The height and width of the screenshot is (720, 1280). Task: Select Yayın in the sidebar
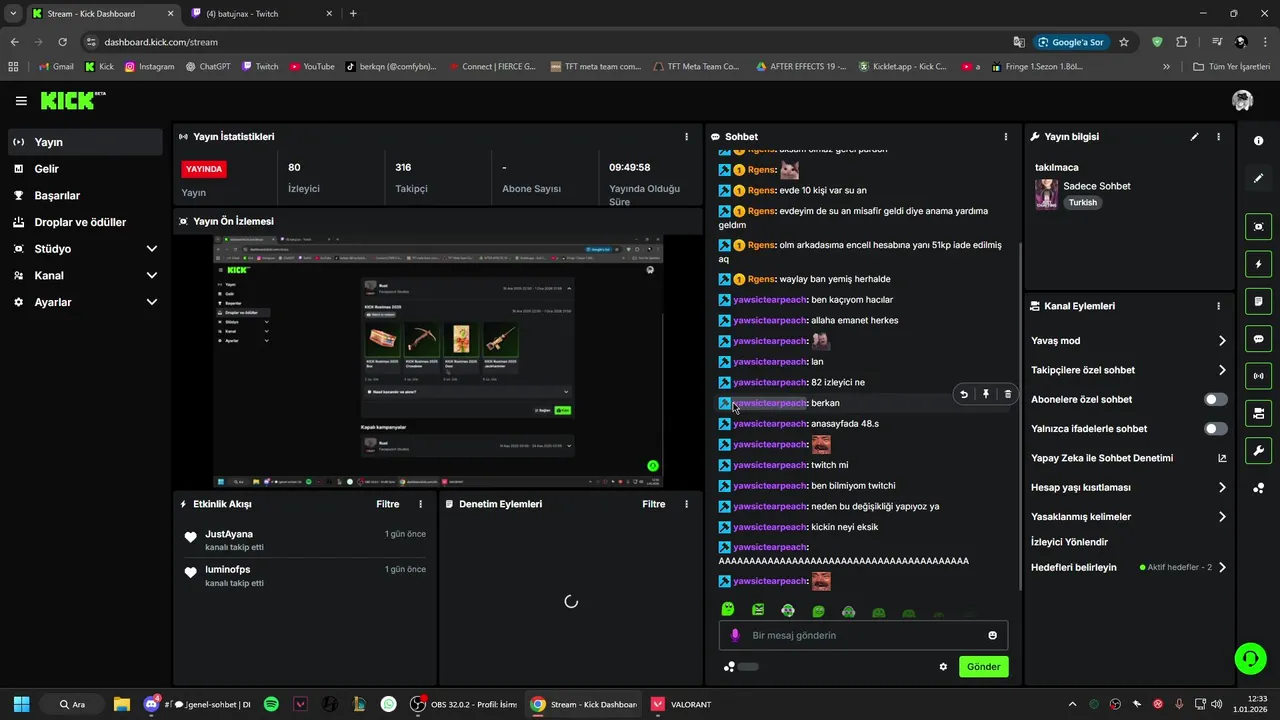[x=85, y=142]
